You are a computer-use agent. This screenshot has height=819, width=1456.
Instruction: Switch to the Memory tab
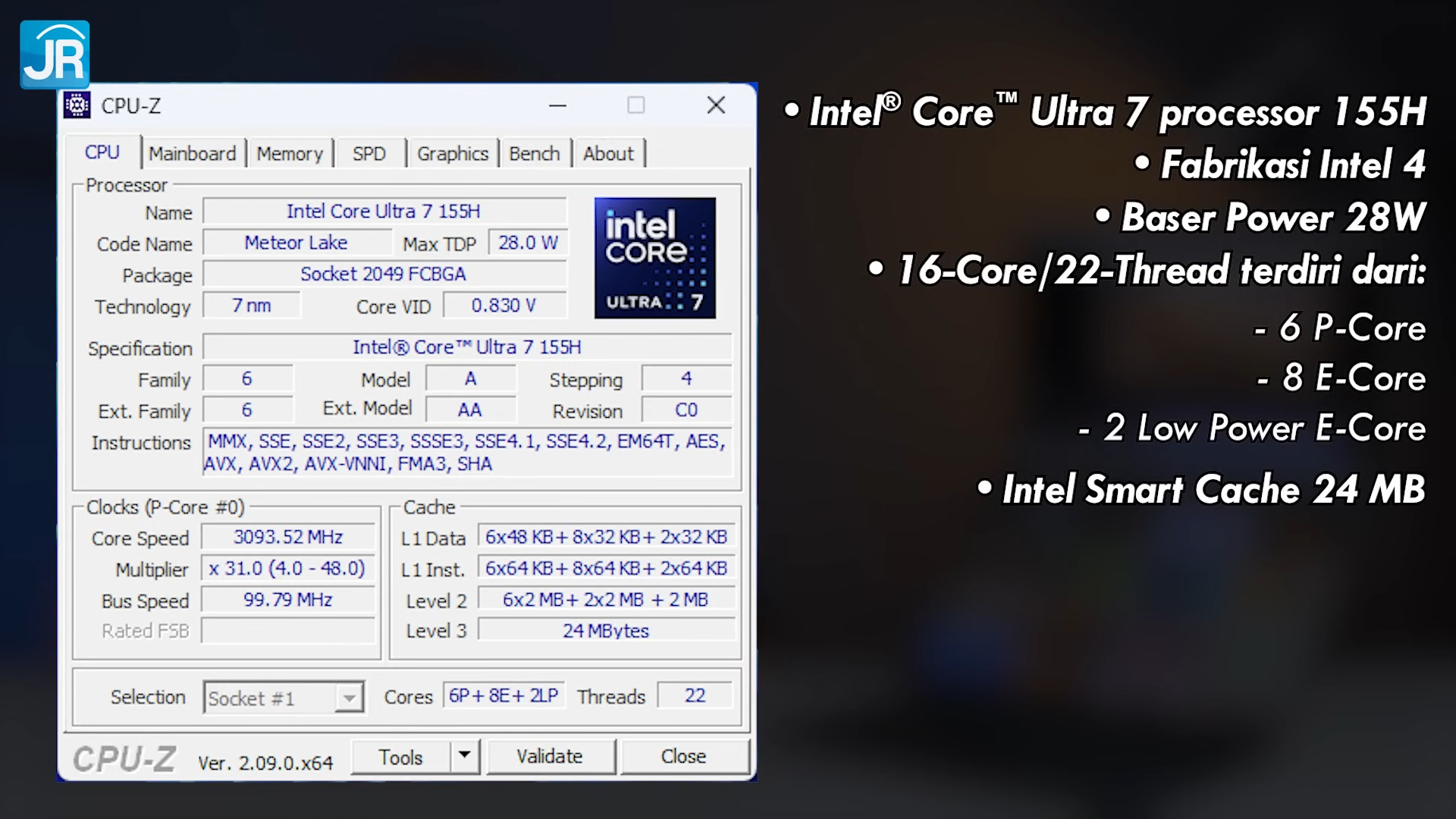[290, 153]
